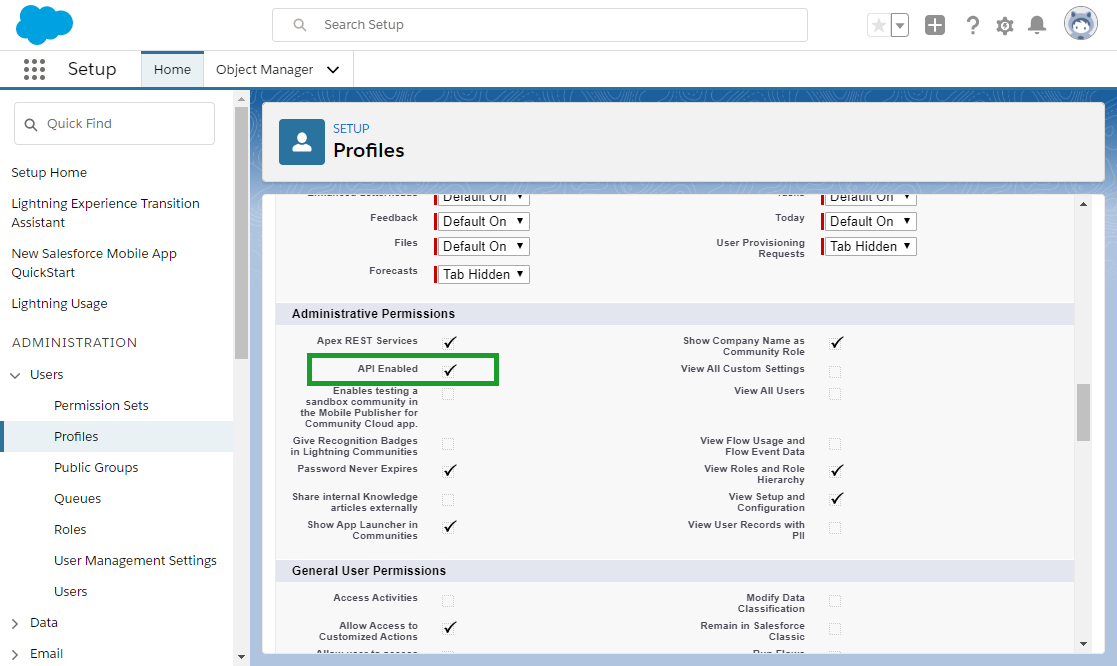
Task: Open the Setup Home link
Action: coord(49,172)
